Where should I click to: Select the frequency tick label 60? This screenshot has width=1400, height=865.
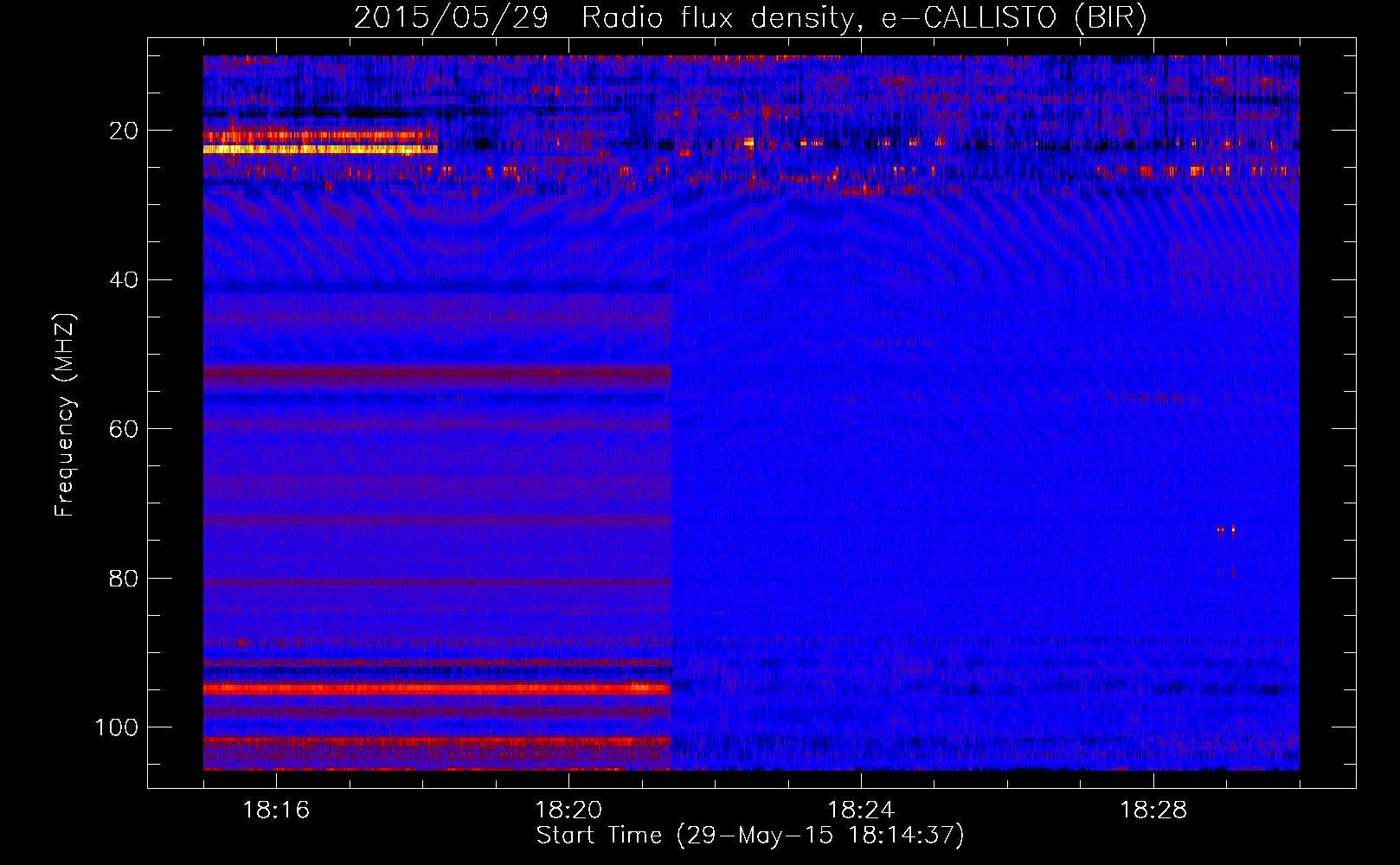125,429
